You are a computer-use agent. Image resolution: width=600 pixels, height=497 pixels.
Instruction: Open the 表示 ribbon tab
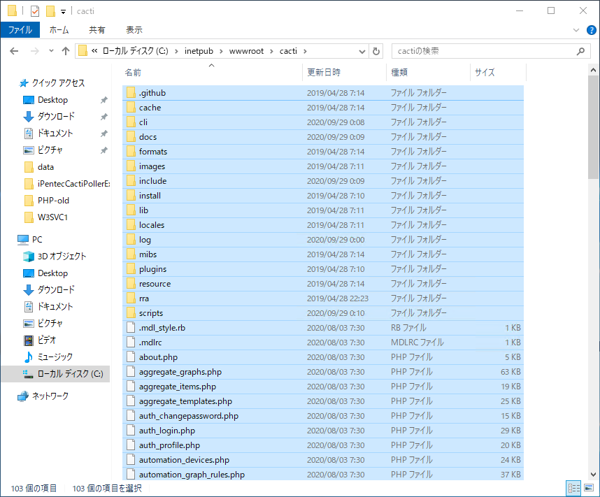pos(134,30)
